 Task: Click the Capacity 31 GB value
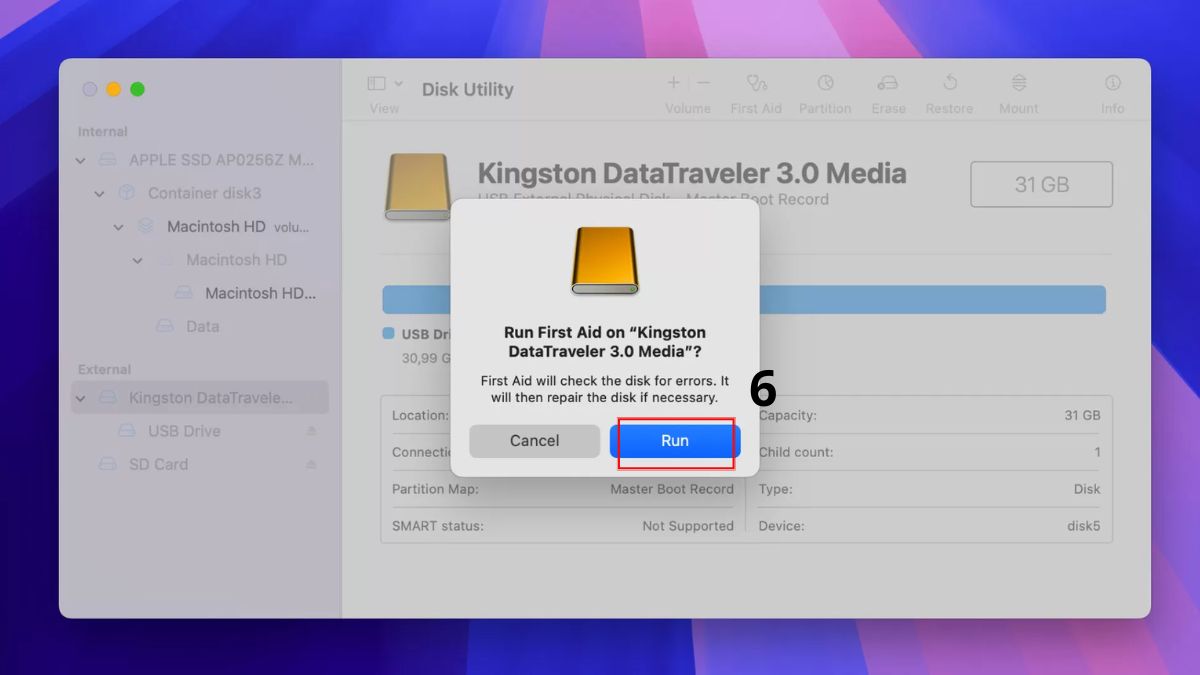[x=1083, y=415]
